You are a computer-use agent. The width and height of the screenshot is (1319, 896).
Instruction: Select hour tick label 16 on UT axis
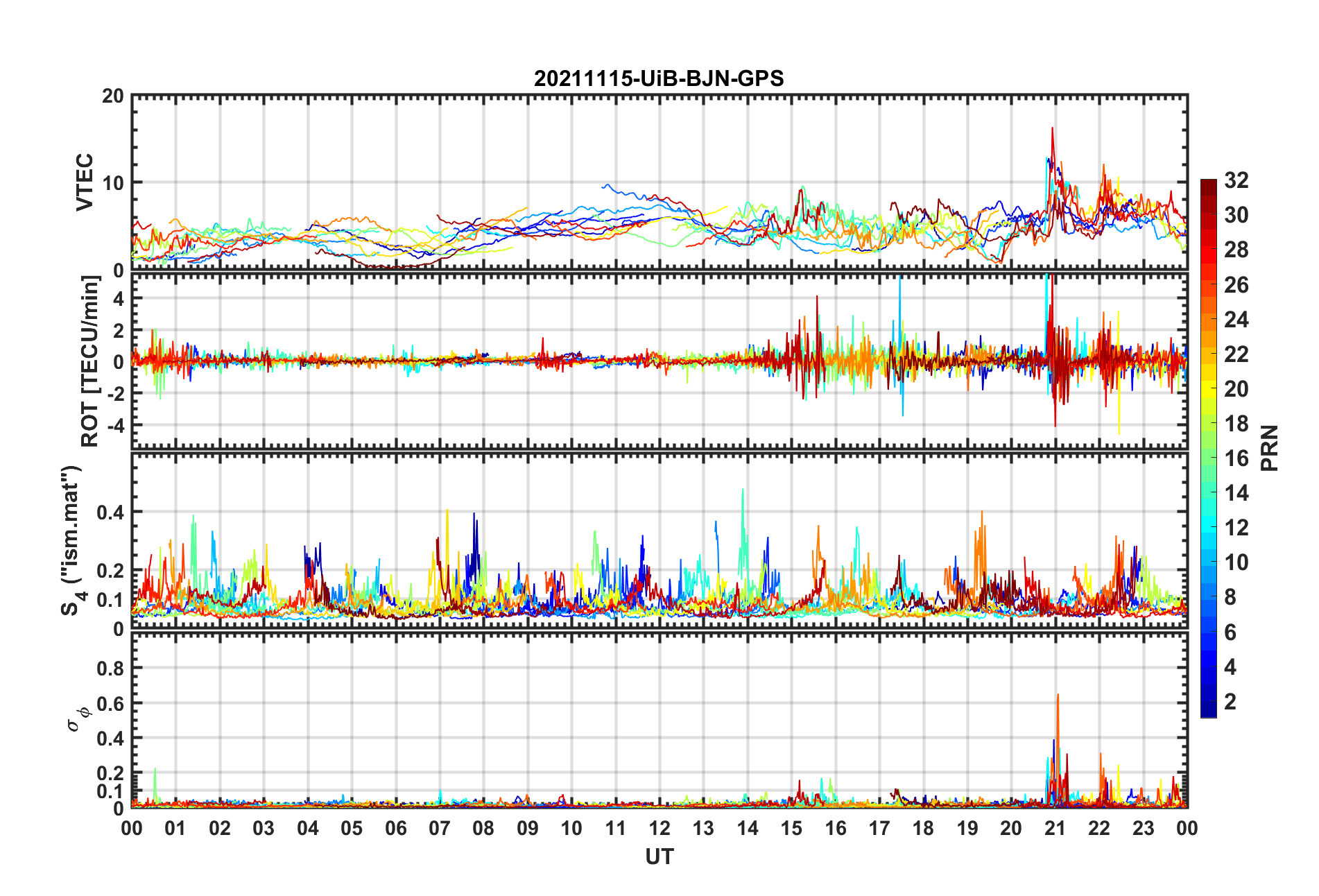836,828
